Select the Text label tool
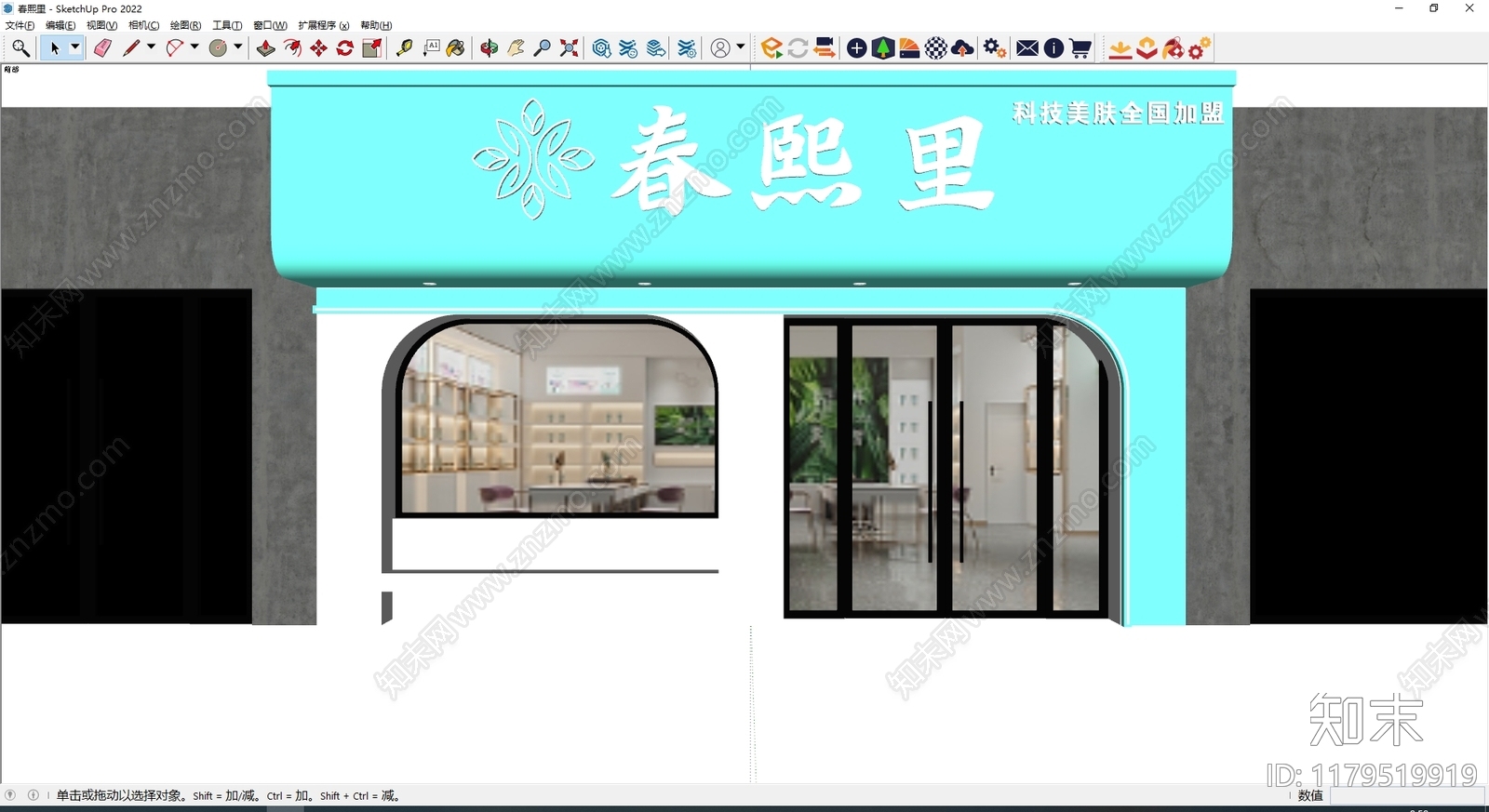The image size is (1489, 812). pyautogui.click(x=432, y=48)
